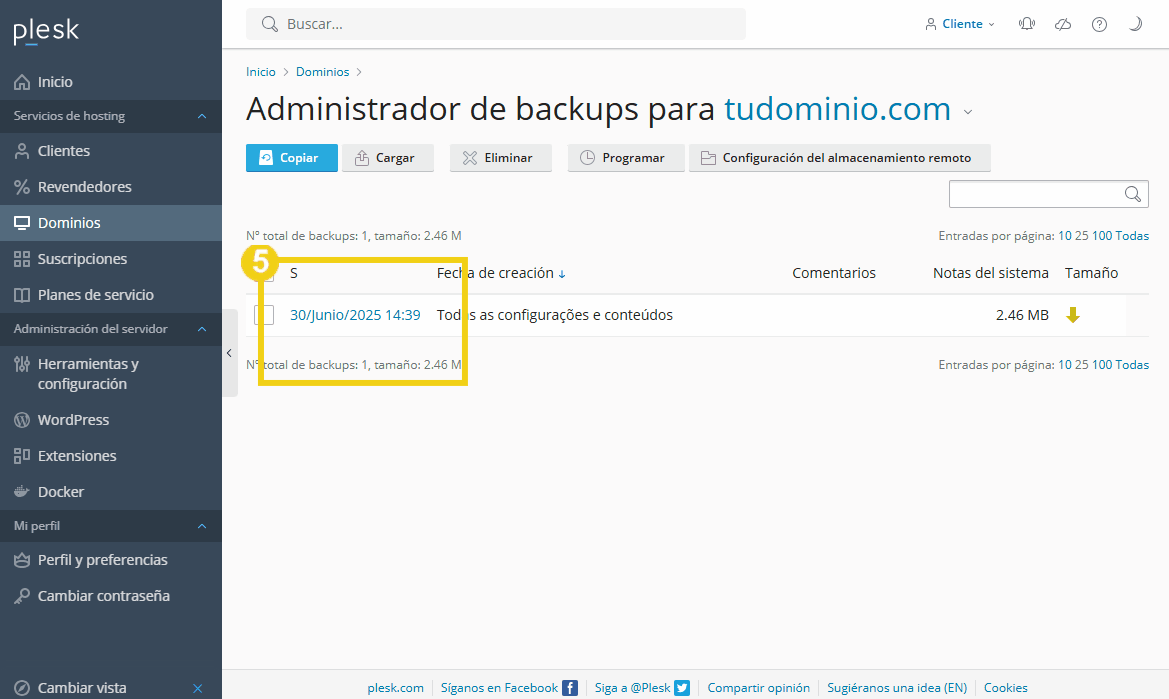Image resolution: width=1169 pixels, height=699 pixels.
Task: Open Síganos en Facebook footer link
Action: (x=499, y=688)
